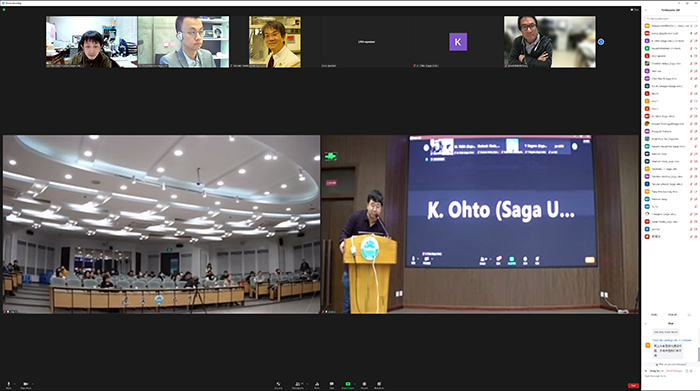
Task: Toggle the K. Ohto row video-off icon
Action: (x=696, y=41)
